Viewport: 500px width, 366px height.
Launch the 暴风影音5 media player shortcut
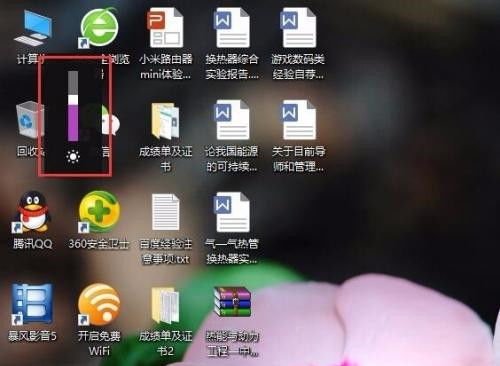[x=32, y=304]
